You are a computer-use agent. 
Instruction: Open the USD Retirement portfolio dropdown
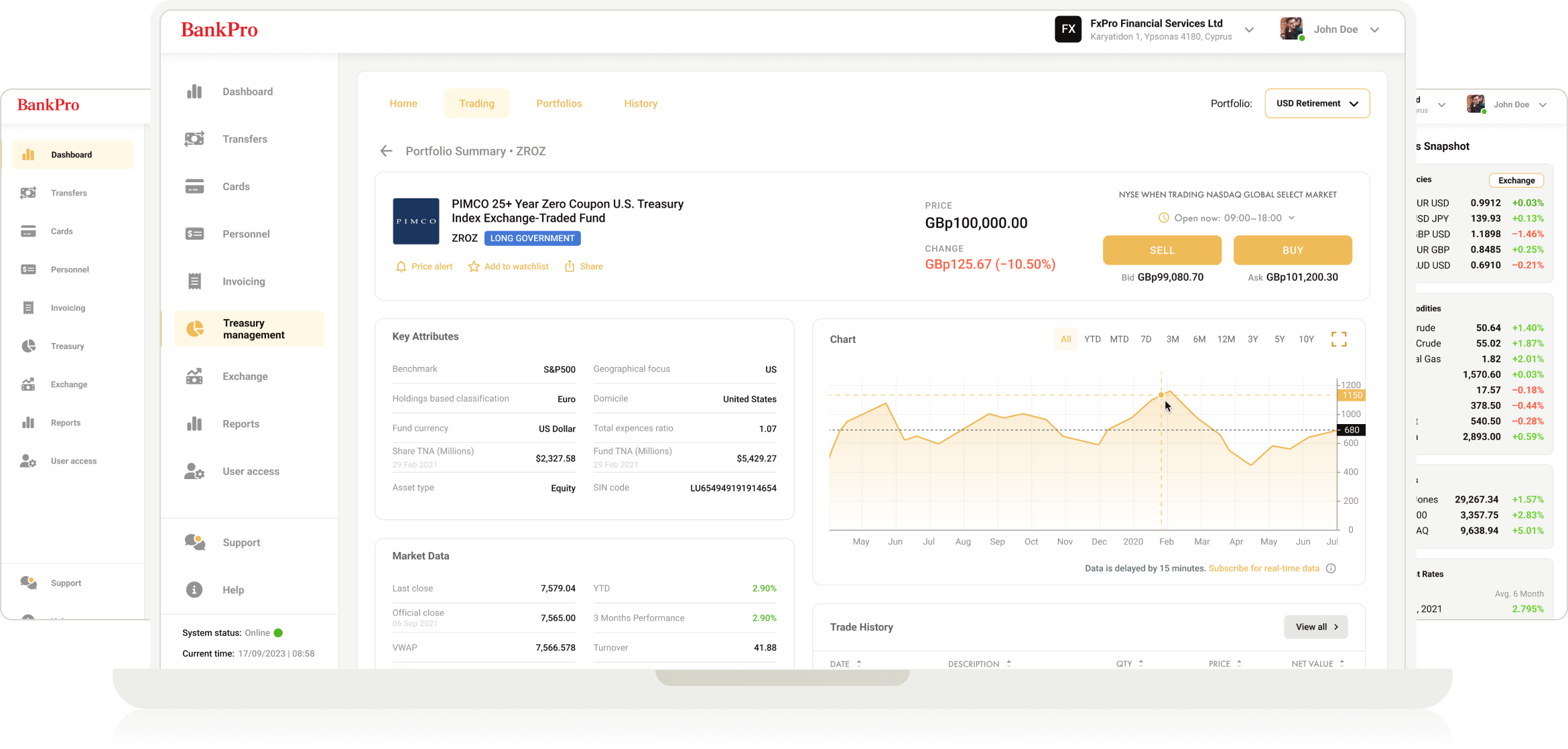coord(1317,103)
